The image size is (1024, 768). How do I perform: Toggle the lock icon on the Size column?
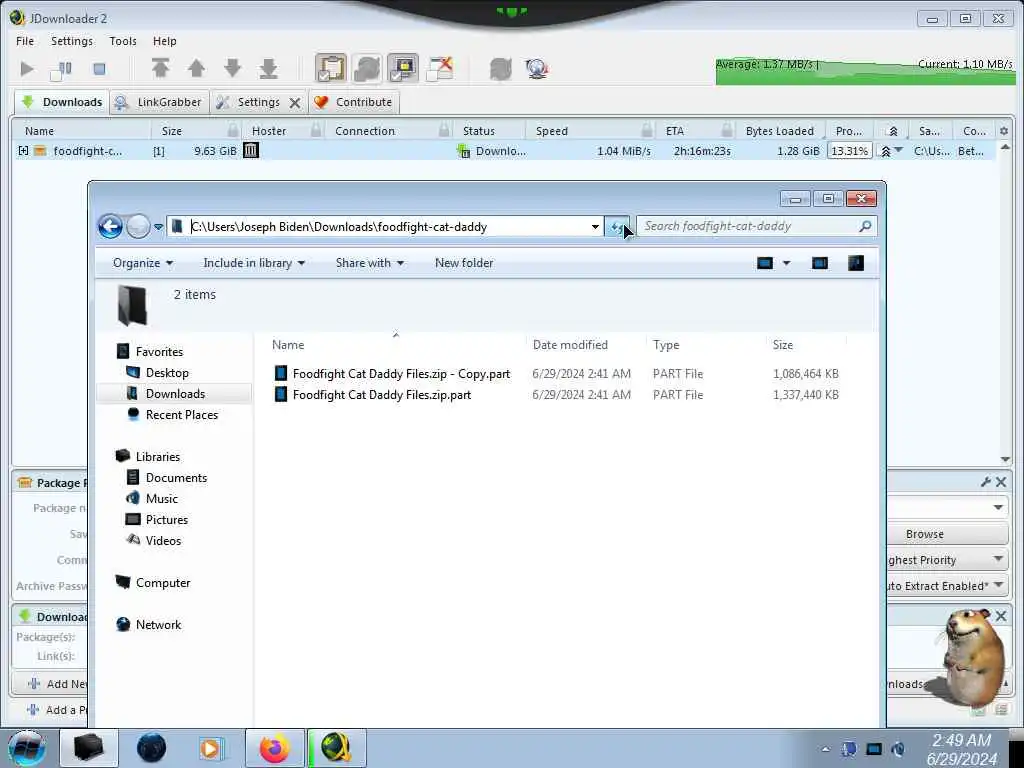pos(233,129)
